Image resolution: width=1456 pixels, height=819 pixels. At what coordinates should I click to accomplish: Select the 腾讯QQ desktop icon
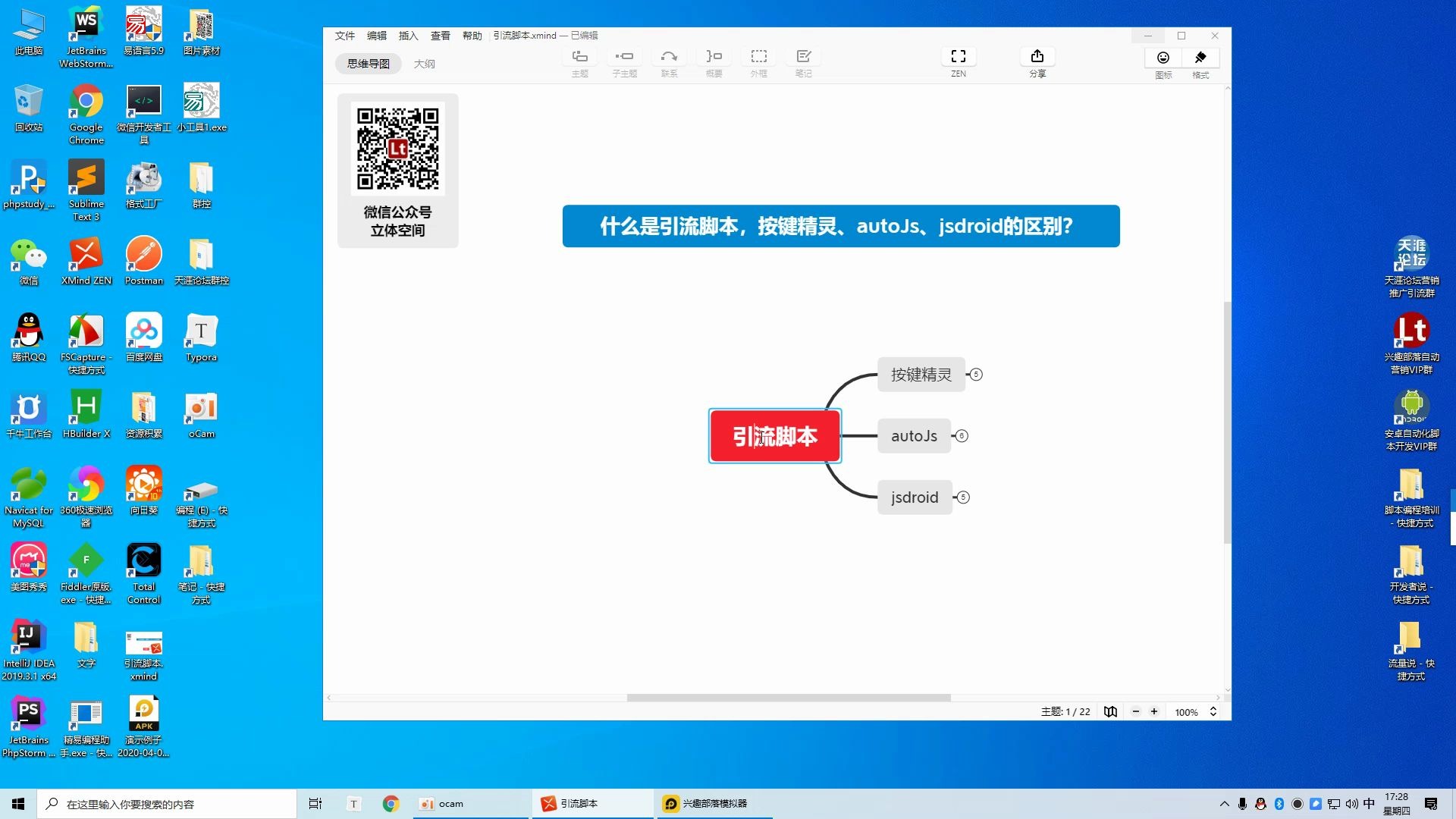(29, 338)
